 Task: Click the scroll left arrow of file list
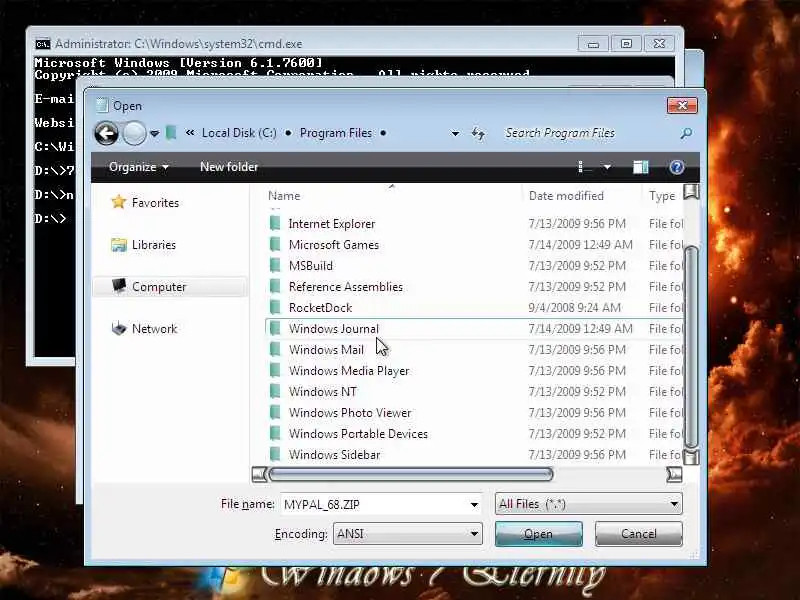[x=260, y=474]
